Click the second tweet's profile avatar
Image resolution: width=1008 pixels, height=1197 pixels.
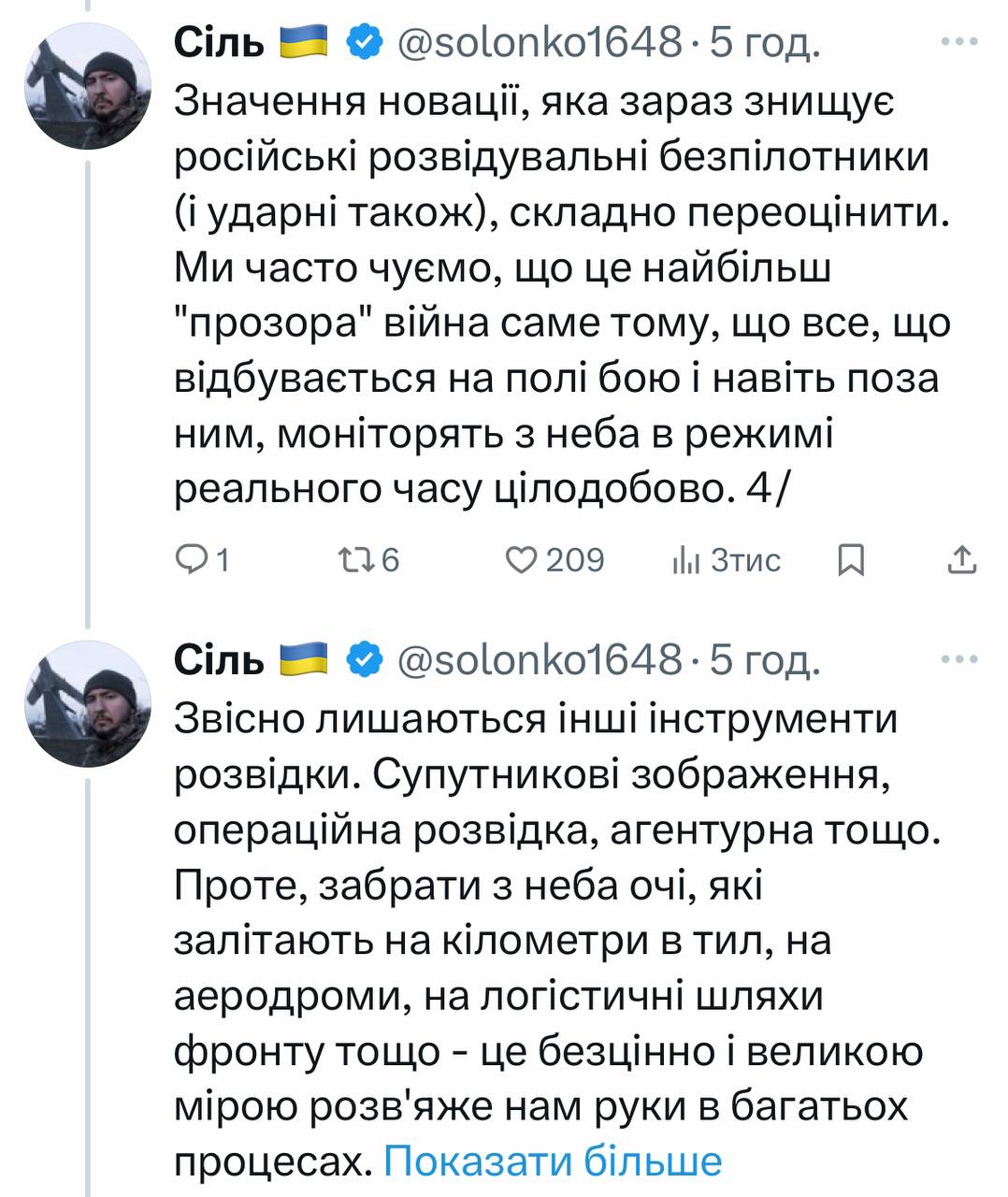click(x=87, y=705)
